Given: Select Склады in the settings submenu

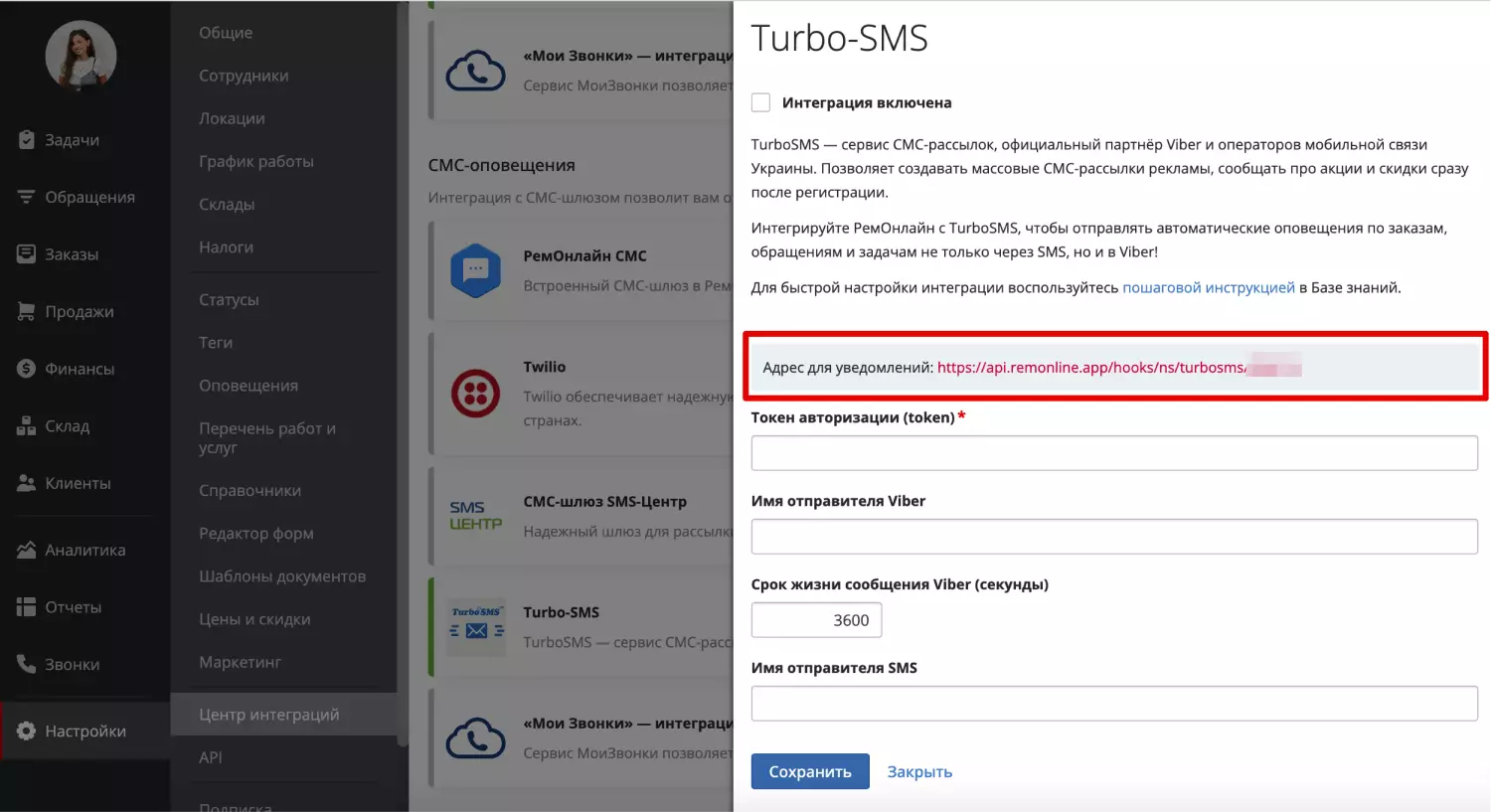Looking at the screenshot, I should 227,204.
